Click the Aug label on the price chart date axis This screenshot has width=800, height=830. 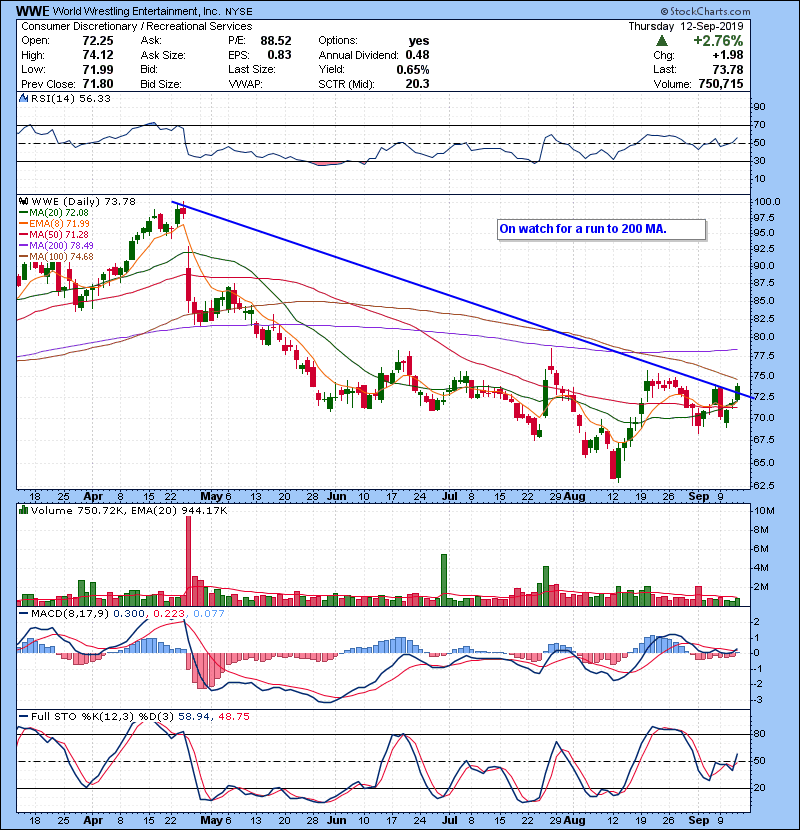[574, 497]
